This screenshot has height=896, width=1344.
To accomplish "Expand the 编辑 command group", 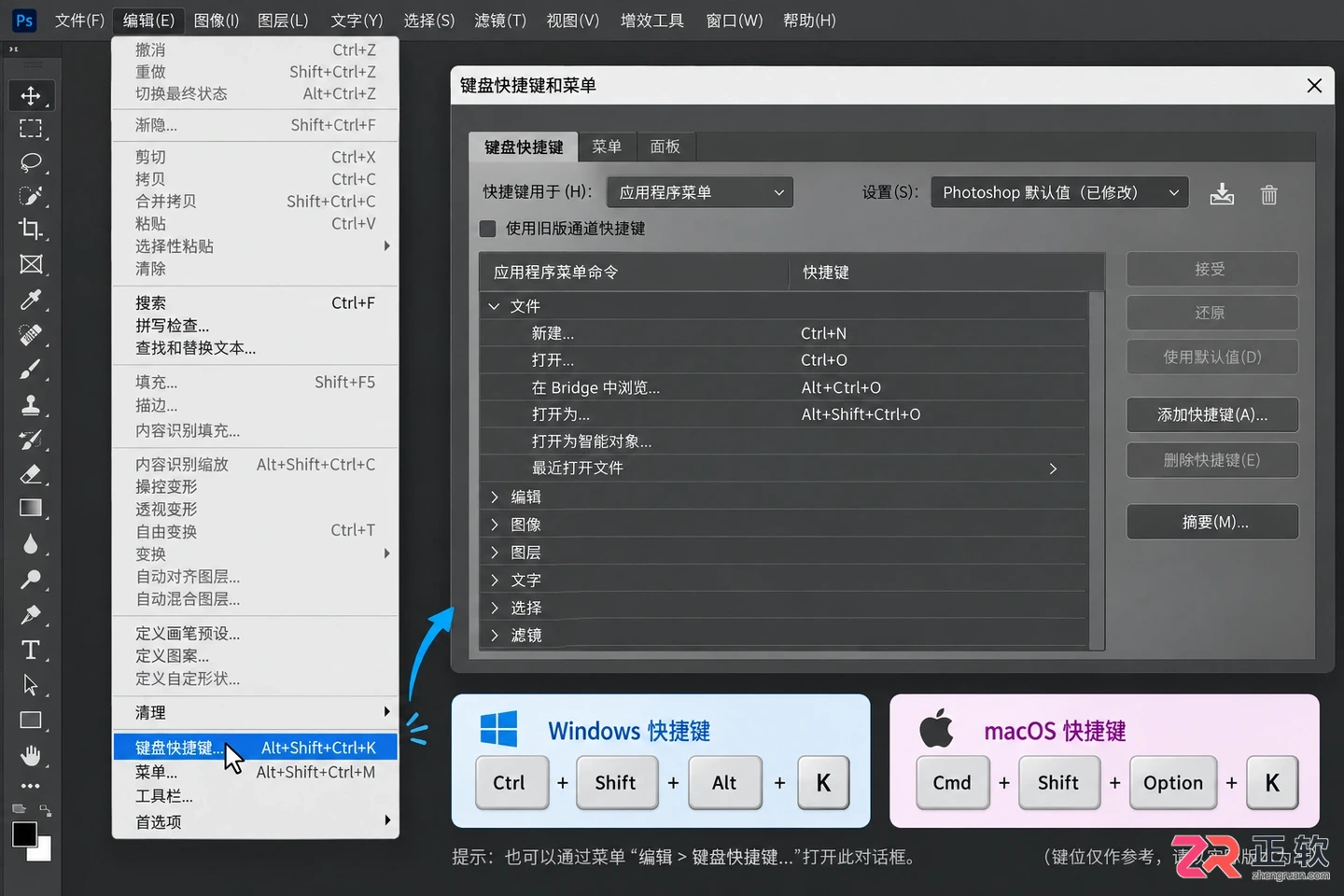I will click(495, 497).
